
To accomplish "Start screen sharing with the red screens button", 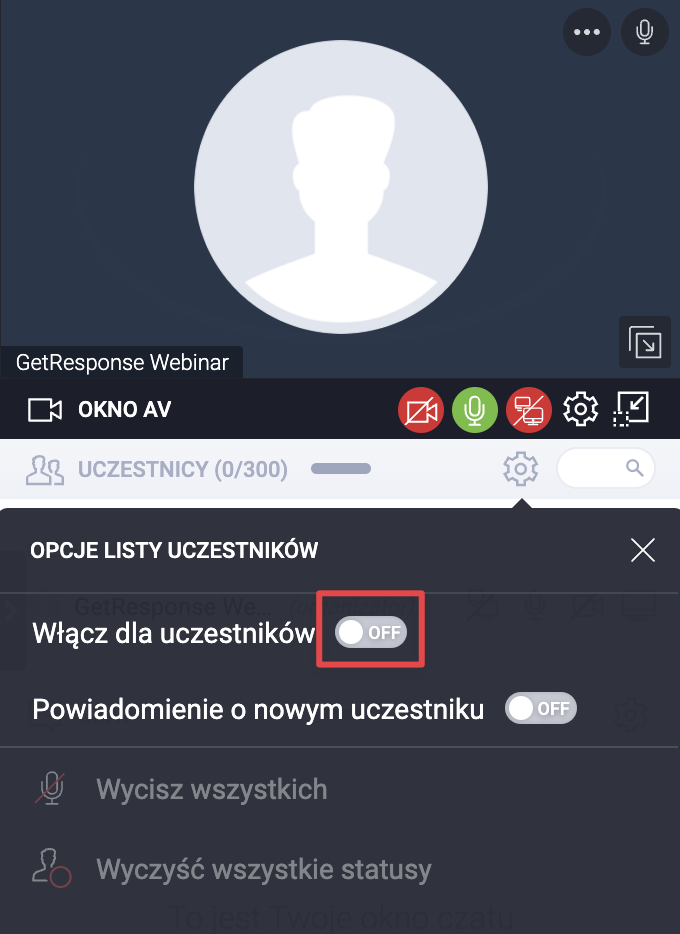I will pyautogui.click(x=529, y=410).
